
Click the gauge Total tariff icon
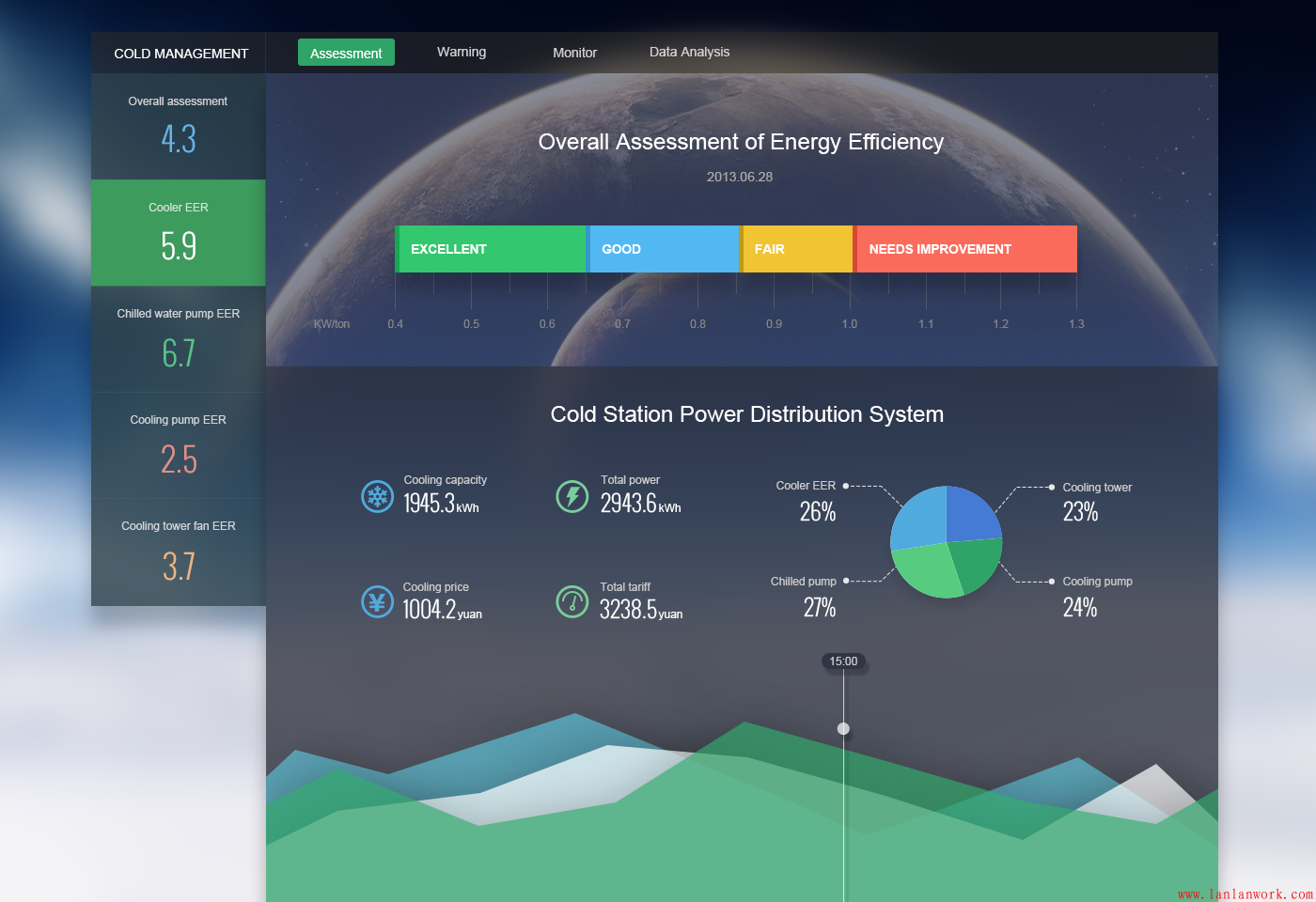(x=572, y=601)
